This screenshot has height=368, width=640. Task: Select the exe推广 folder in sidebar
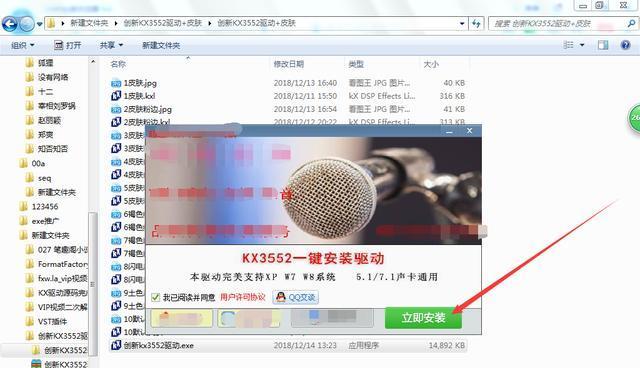tap(45, 221)
